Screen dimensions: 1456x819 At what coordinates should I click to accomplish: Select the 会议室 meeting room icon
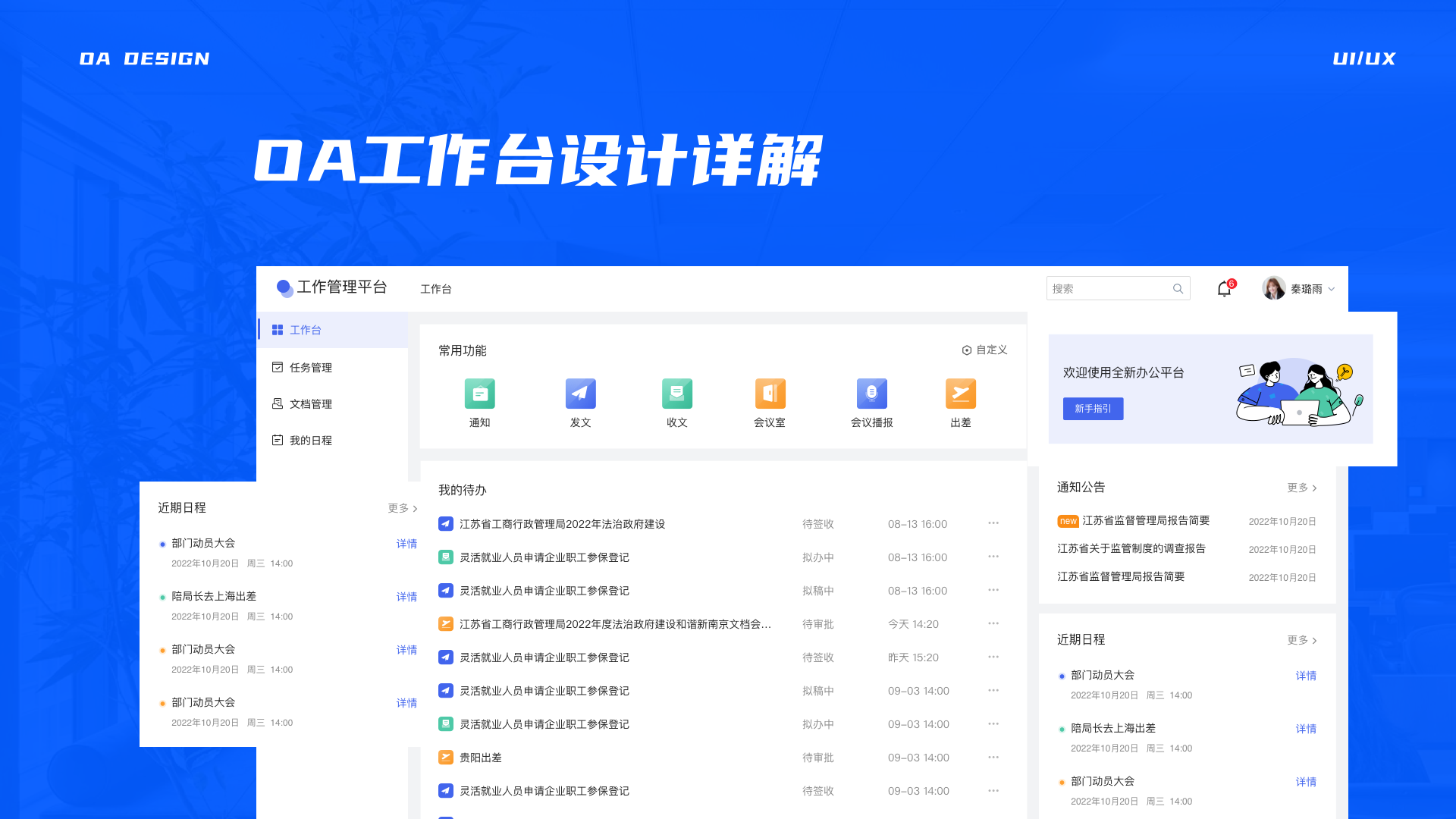pyautogui.click(x=770, y=394)
